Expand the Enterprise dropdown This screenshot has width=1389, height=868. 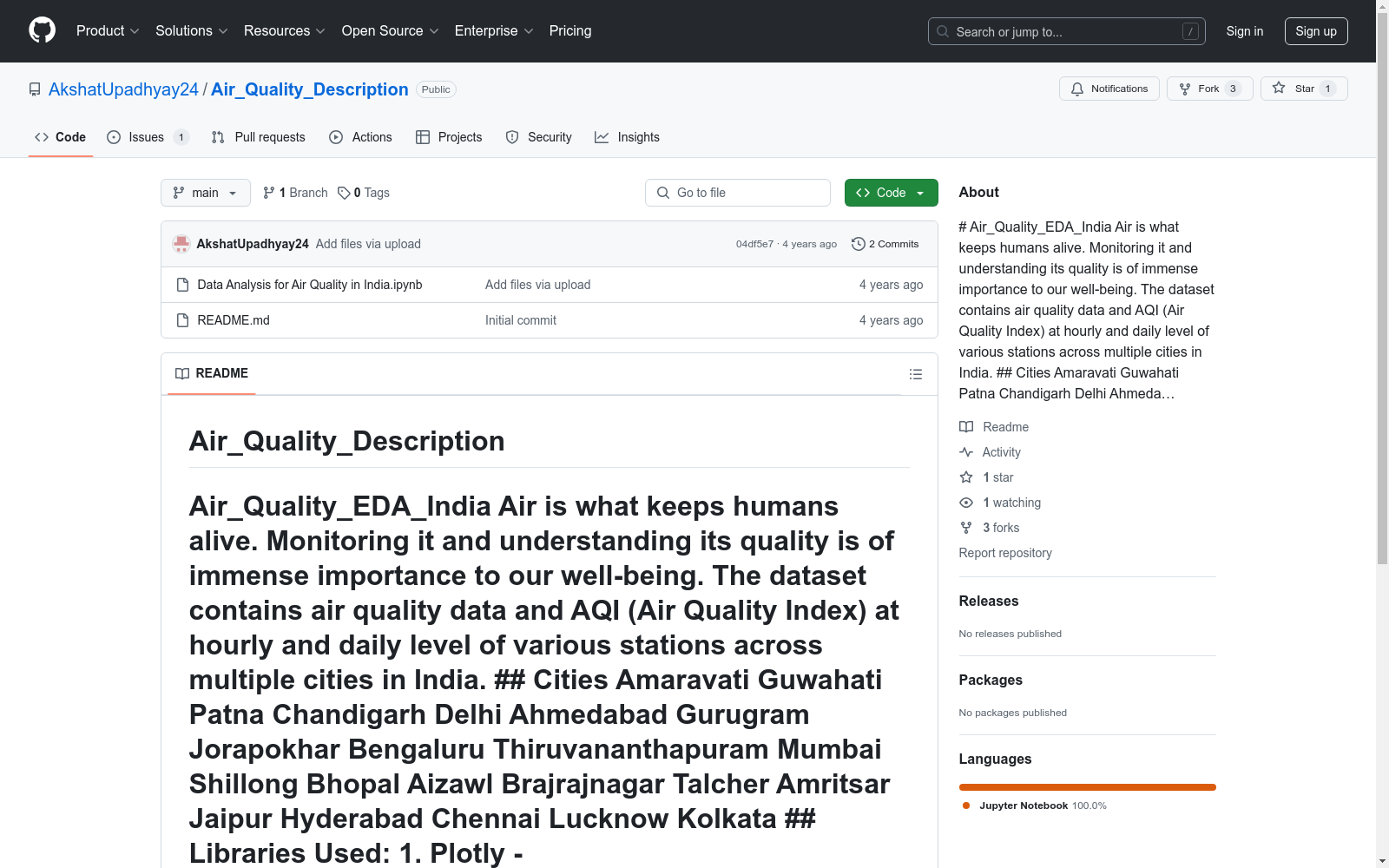pos(494,31)
